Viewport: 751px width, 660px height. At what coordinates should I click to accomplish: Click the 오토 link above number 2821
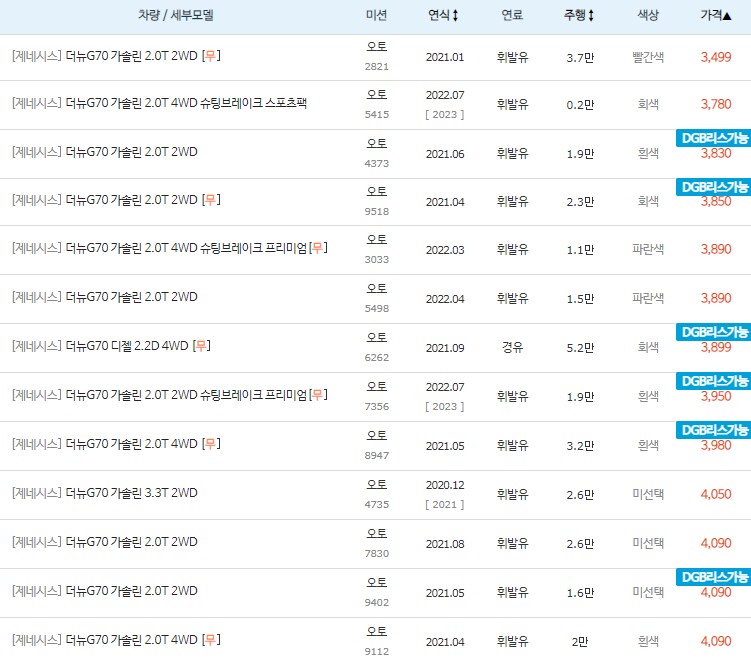click(x=376, y=46)
